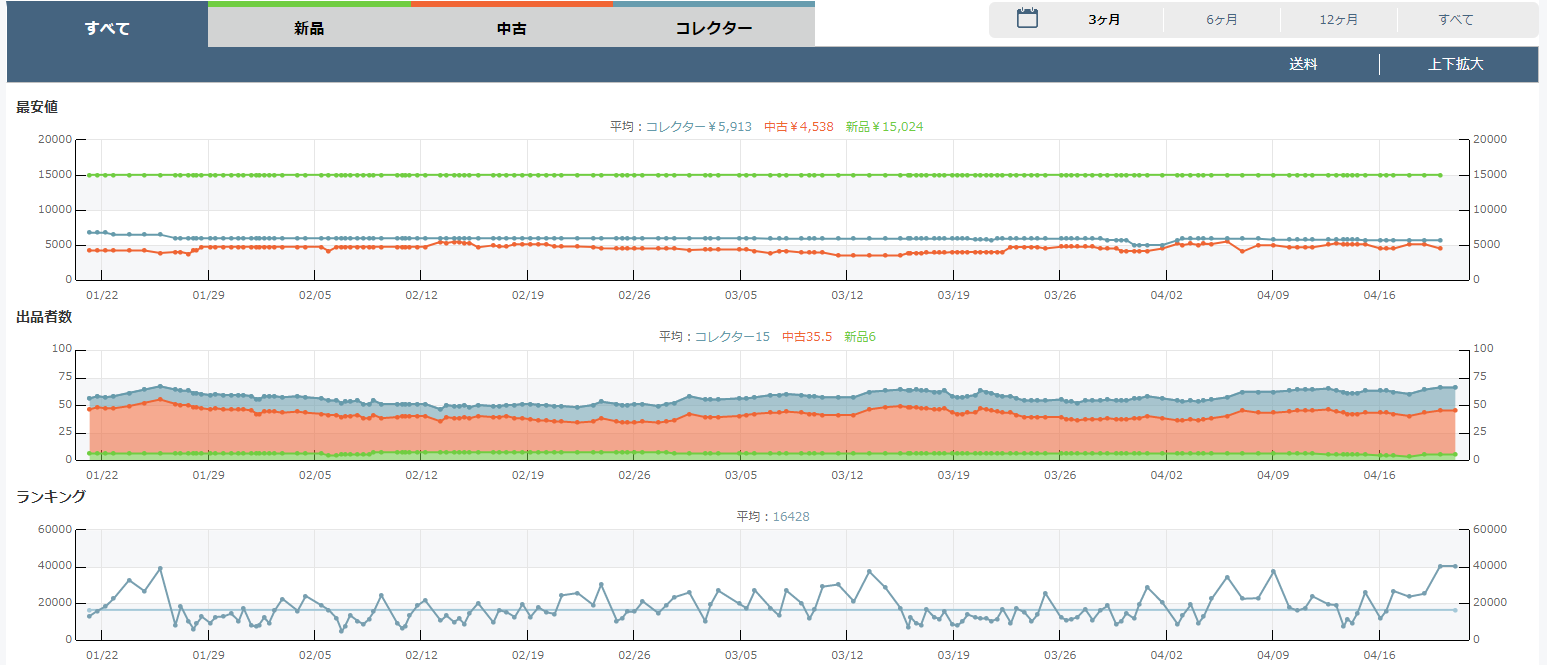
Task: Click コレクター ¥5,913 average price legend
Action: [698, 127]
